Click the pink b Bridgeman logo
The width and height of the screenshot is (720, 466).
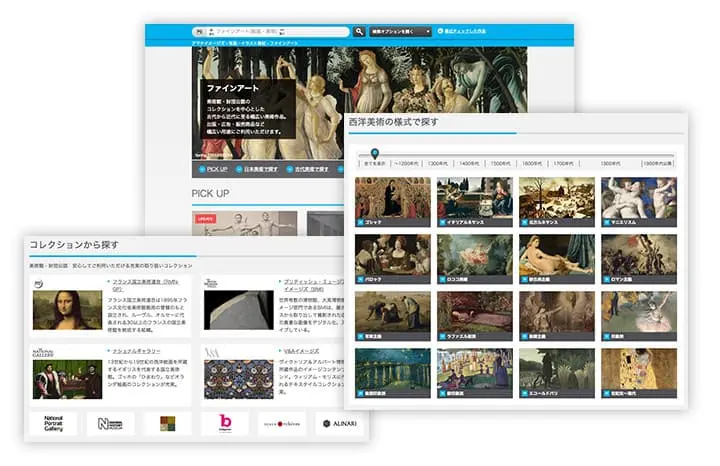[225, 423]
